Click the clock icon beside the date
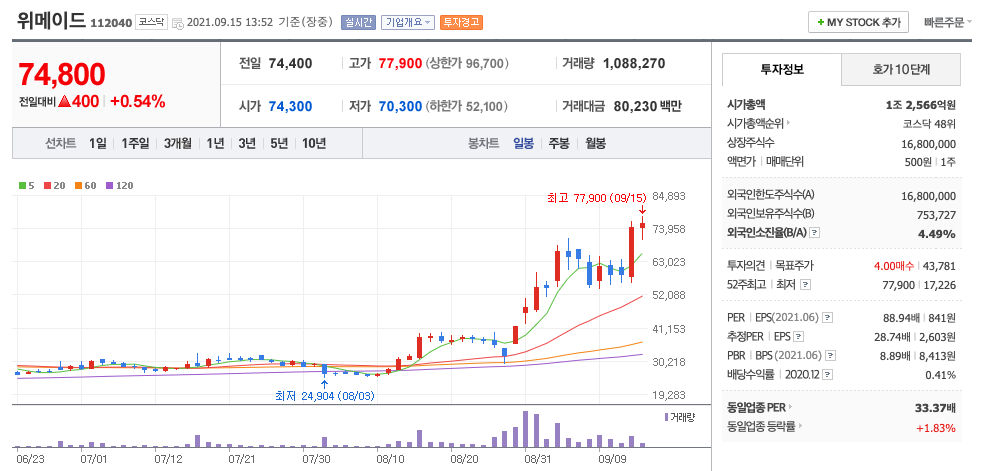This screenshot has height=471, width=985. (178, 23)
